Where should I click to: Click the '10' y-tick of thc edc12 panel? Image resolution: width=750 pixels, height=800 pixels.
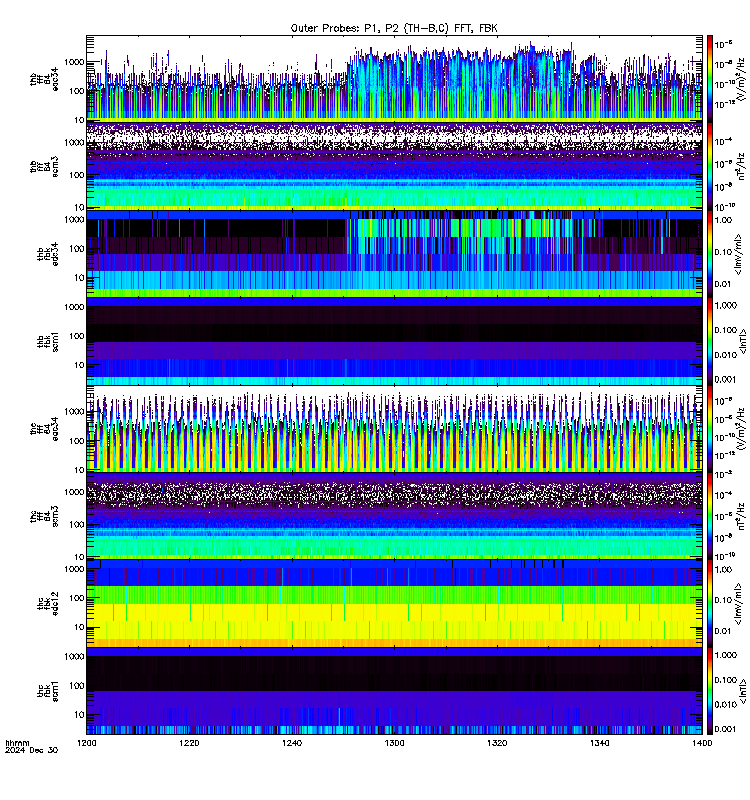point(79,628)
